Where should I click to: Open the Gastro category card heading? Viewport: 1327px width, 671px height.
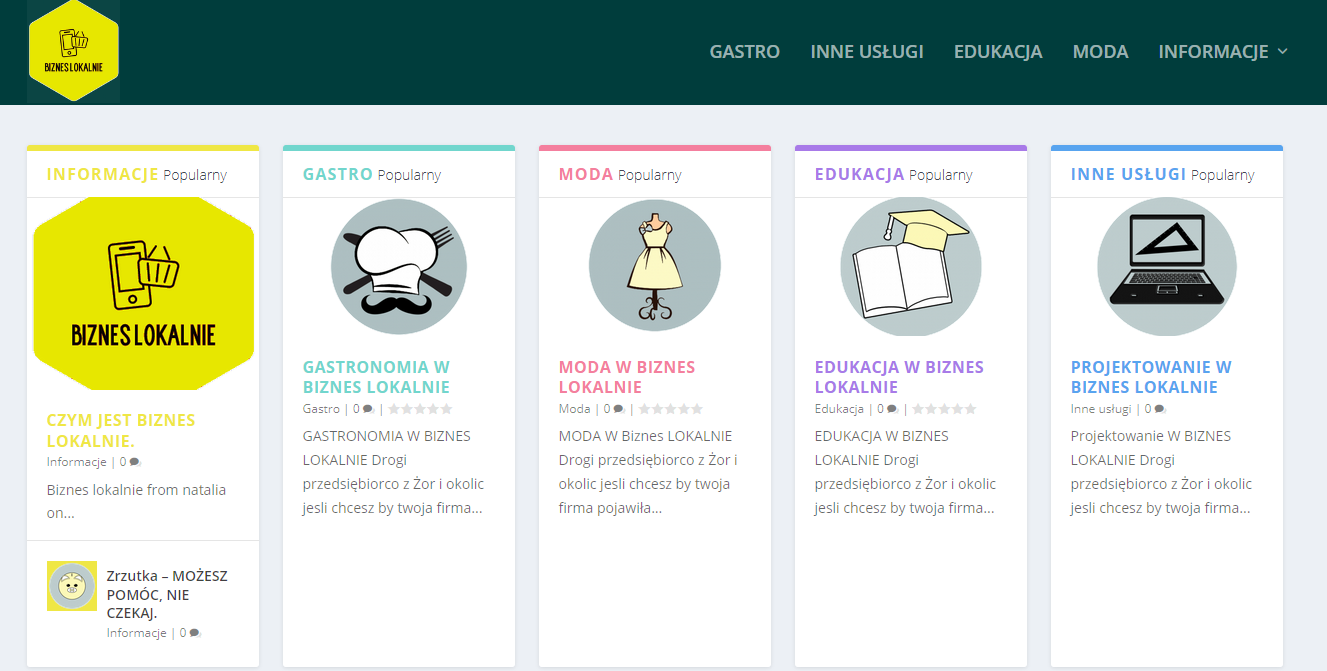[x=338, y=174]
